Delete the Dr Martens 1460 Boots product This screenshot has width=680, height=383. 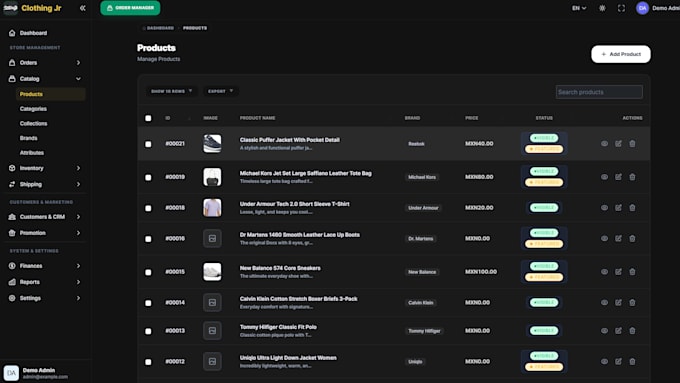point(632,239)
